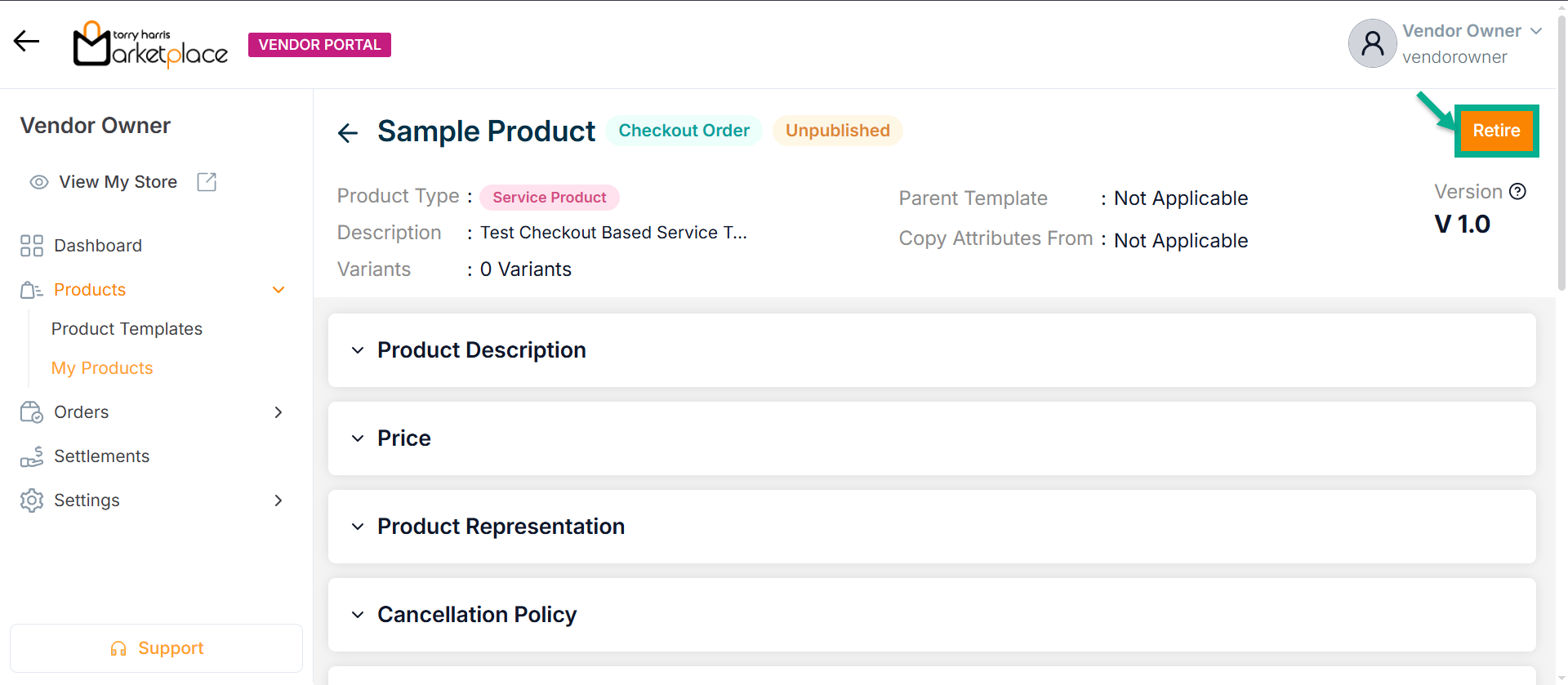
Task: Click the Settings gear icon in sidebar
Action: [32, 500]
